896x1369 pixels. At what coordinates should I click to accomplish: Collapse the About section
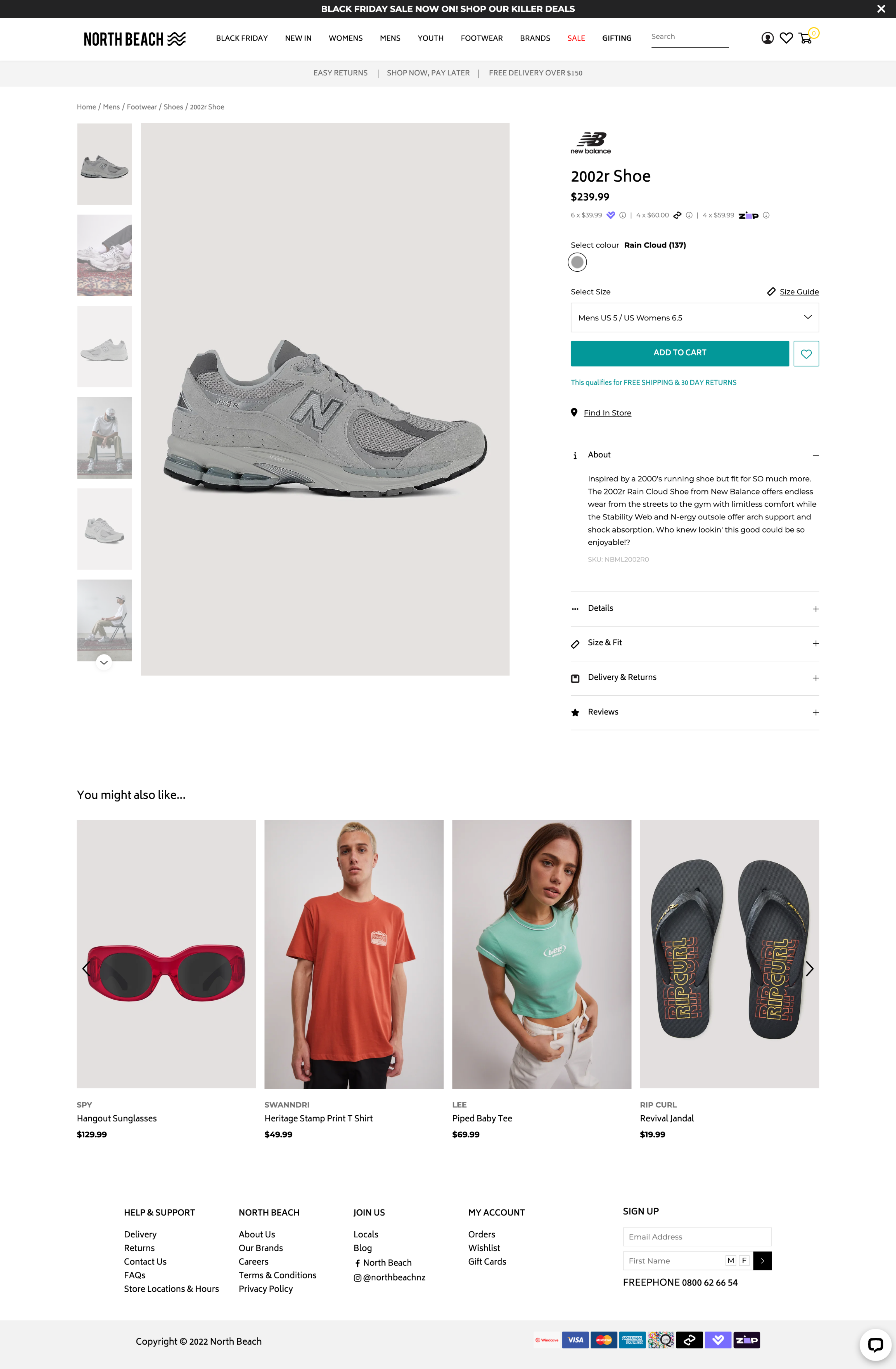tap(816, 455)
